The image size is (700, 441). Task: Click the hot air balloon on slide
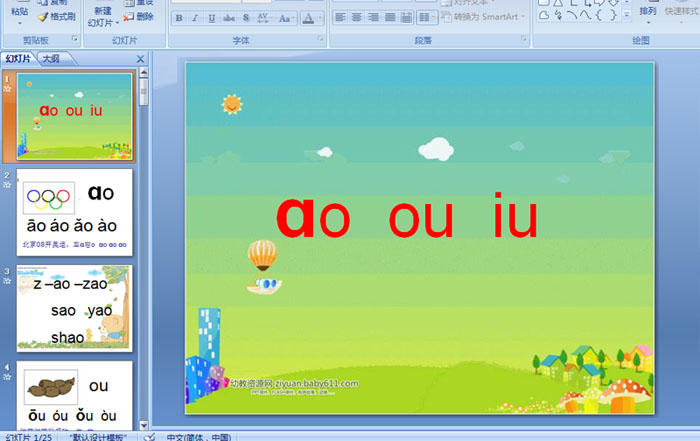coord(263,267)
